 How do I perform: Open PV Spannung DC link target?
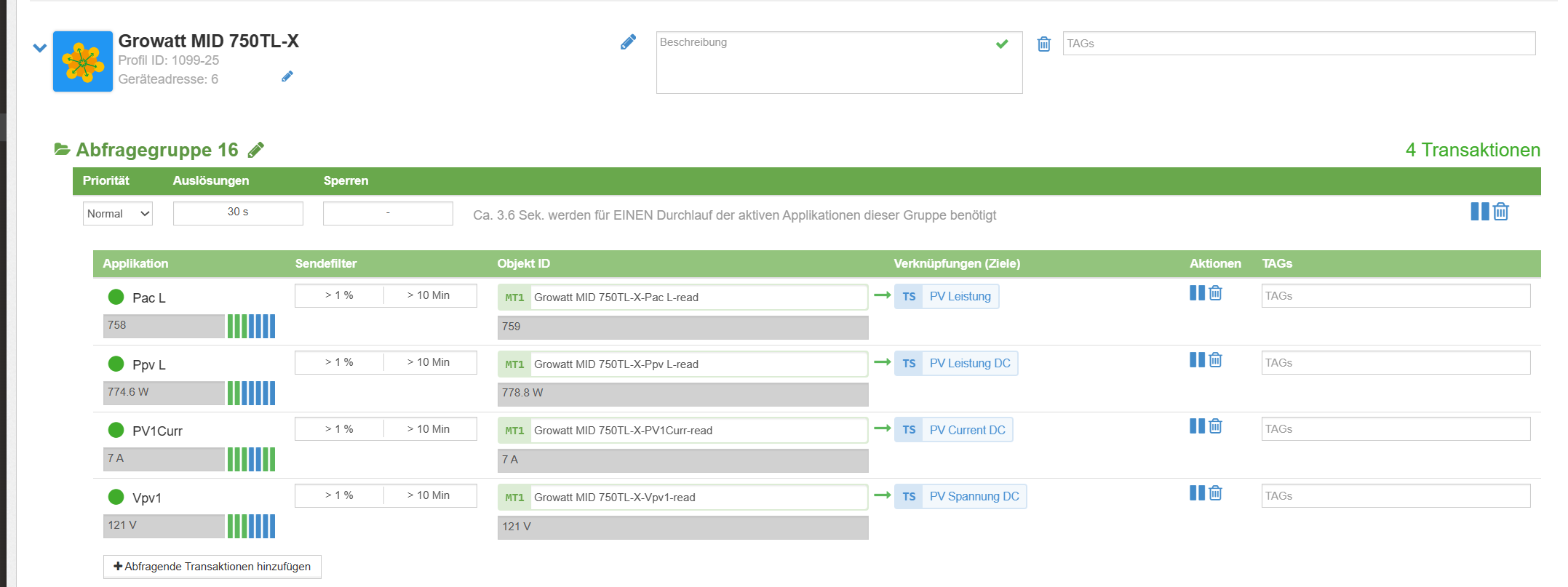coord(960,496)
